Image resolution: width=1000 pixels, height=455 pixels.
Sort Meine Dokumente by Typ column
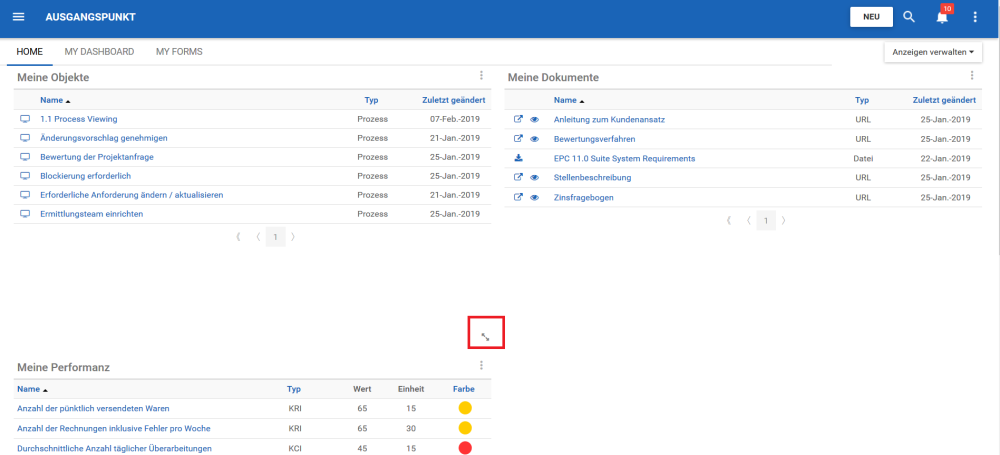coord(862,100)
